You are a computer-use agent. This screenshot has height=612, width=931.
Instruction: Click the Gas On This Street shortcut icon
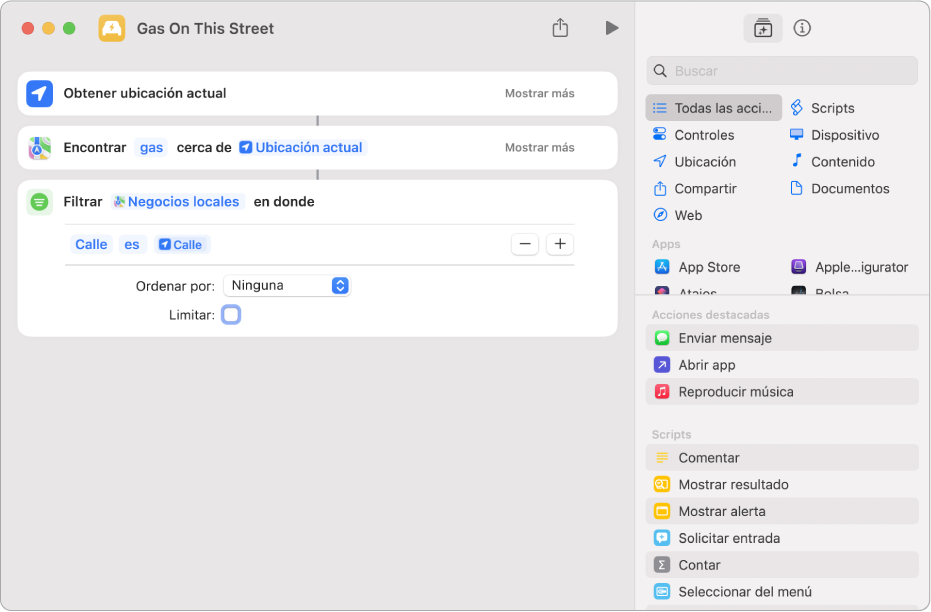112,28
